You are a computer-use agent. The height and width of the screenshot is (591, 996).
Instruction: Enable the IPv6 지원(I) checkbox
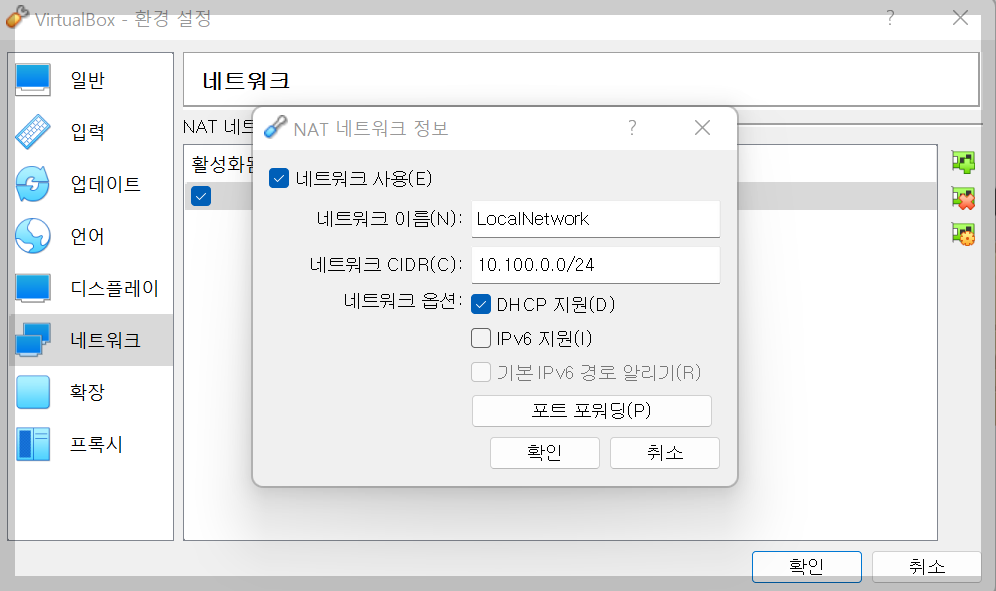pyautogui.click(x=481, y=338)
